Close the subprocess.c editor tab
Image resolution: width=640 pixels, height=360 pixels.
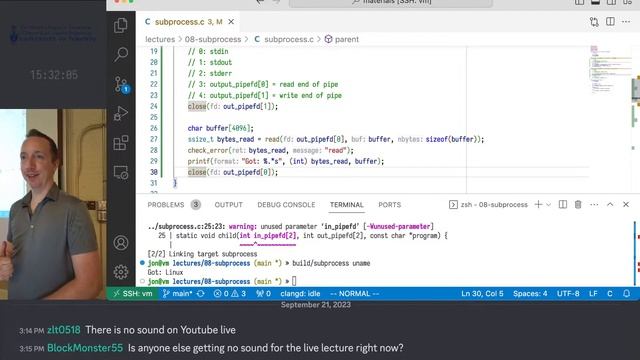click(231, 22)
